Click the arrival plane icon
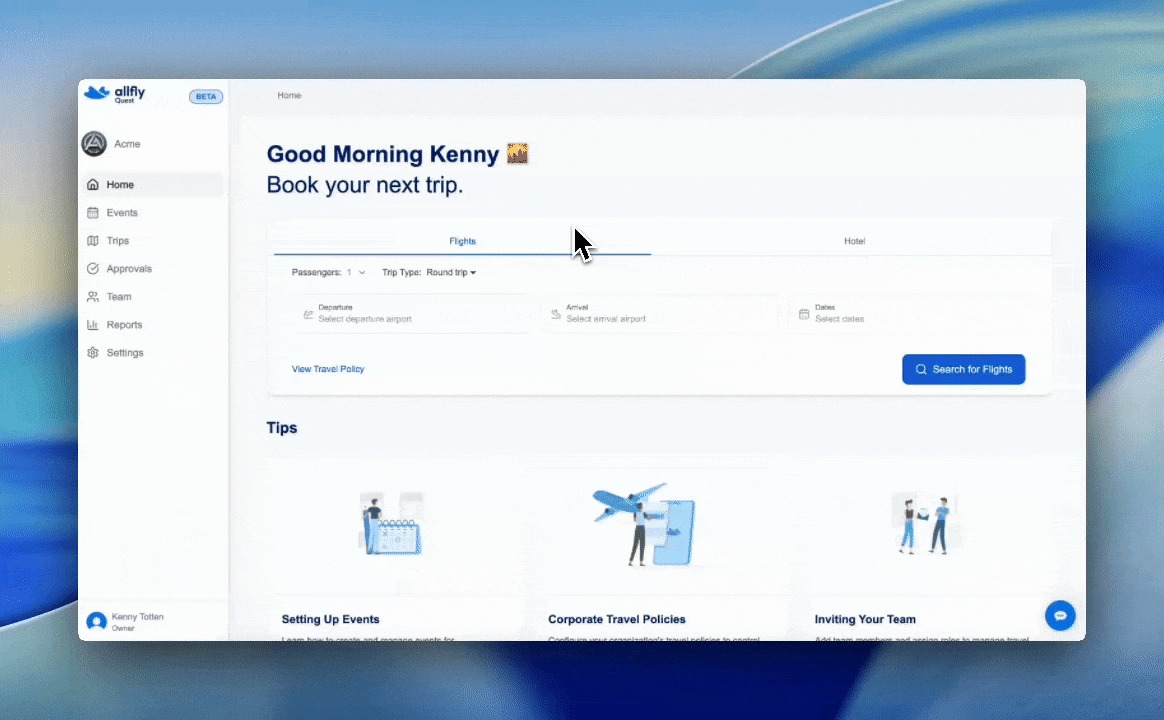 coord(556,315)
